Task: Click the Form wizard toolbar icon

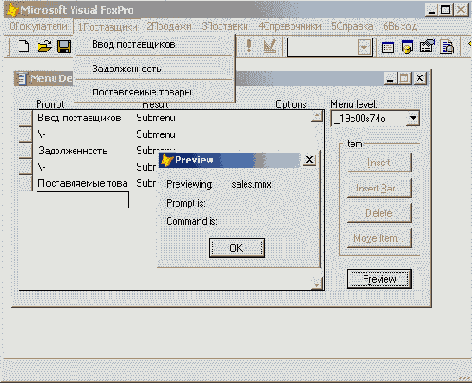Action: click(x=427, y=46)
